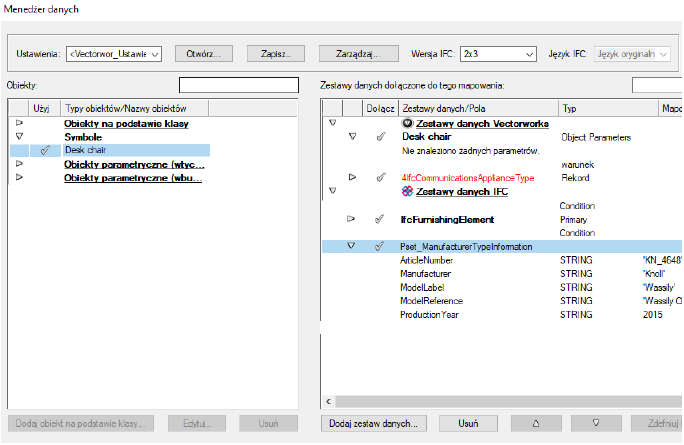Click the move down triangle button
The image size is (684, 445).
(x=596, y=423)
